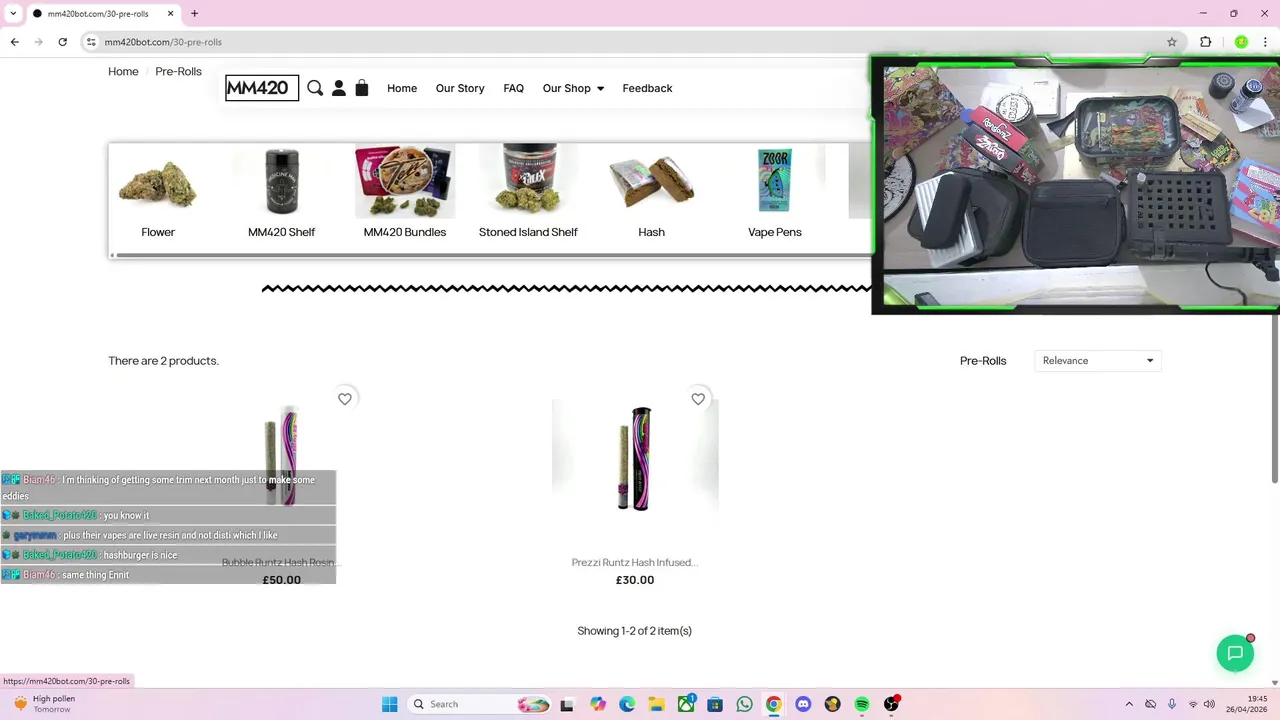Open Discord from the taskbar
Viewport: 1280px width, 720px height.
[x=803, y=704]
